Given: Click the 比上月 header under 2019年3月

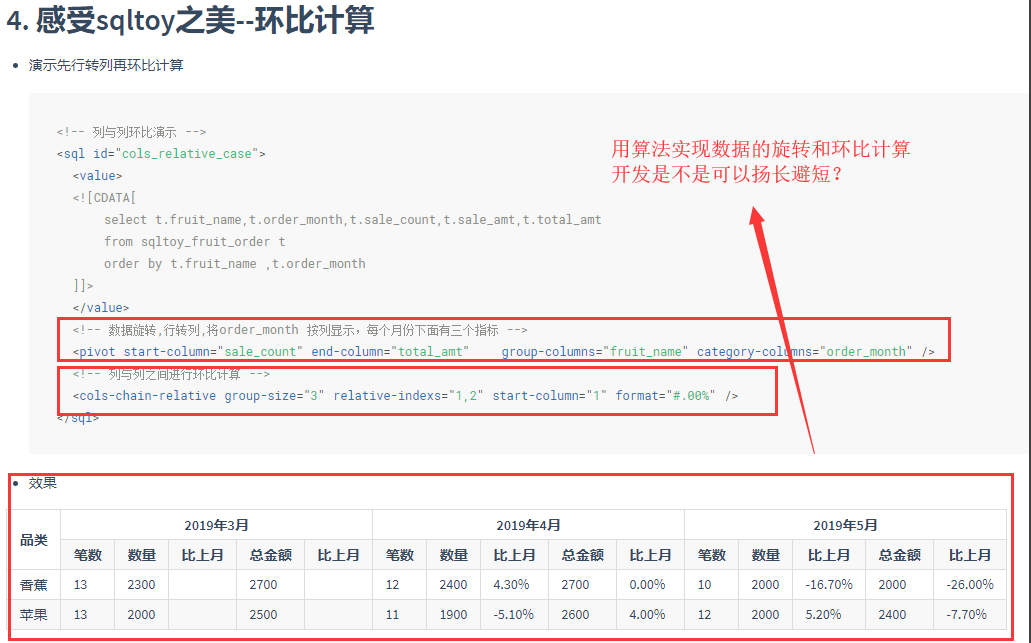Looking at the screenshot, I should tap(203, 555).
